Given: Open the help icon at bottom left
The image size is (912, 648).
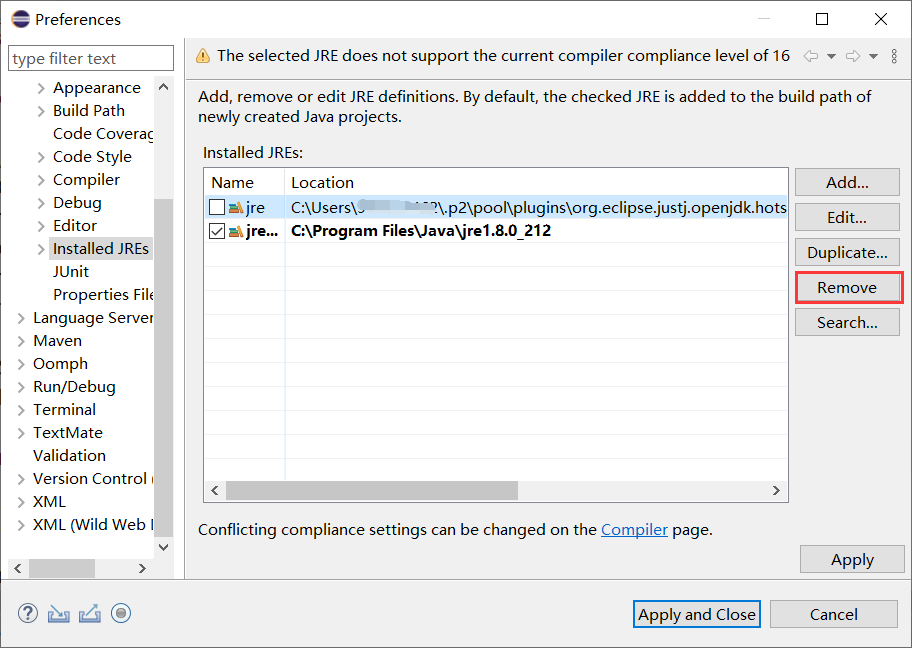Looking at the screenshot, I should (28, 613).
